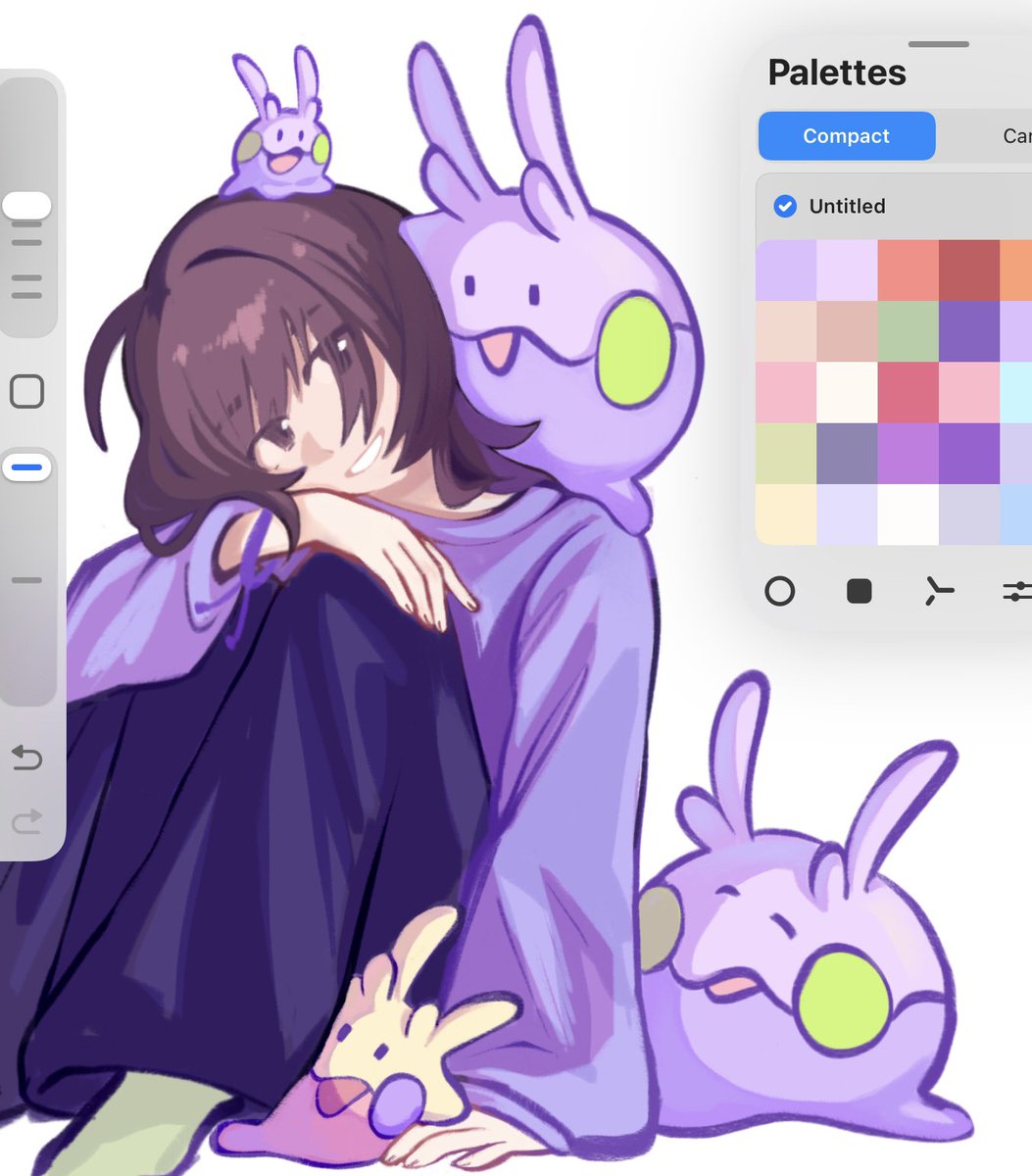The image size is (1032, 1176).
Task: Pick the pale periwinkle swatch in bottom row
Action: click(847, 514)
